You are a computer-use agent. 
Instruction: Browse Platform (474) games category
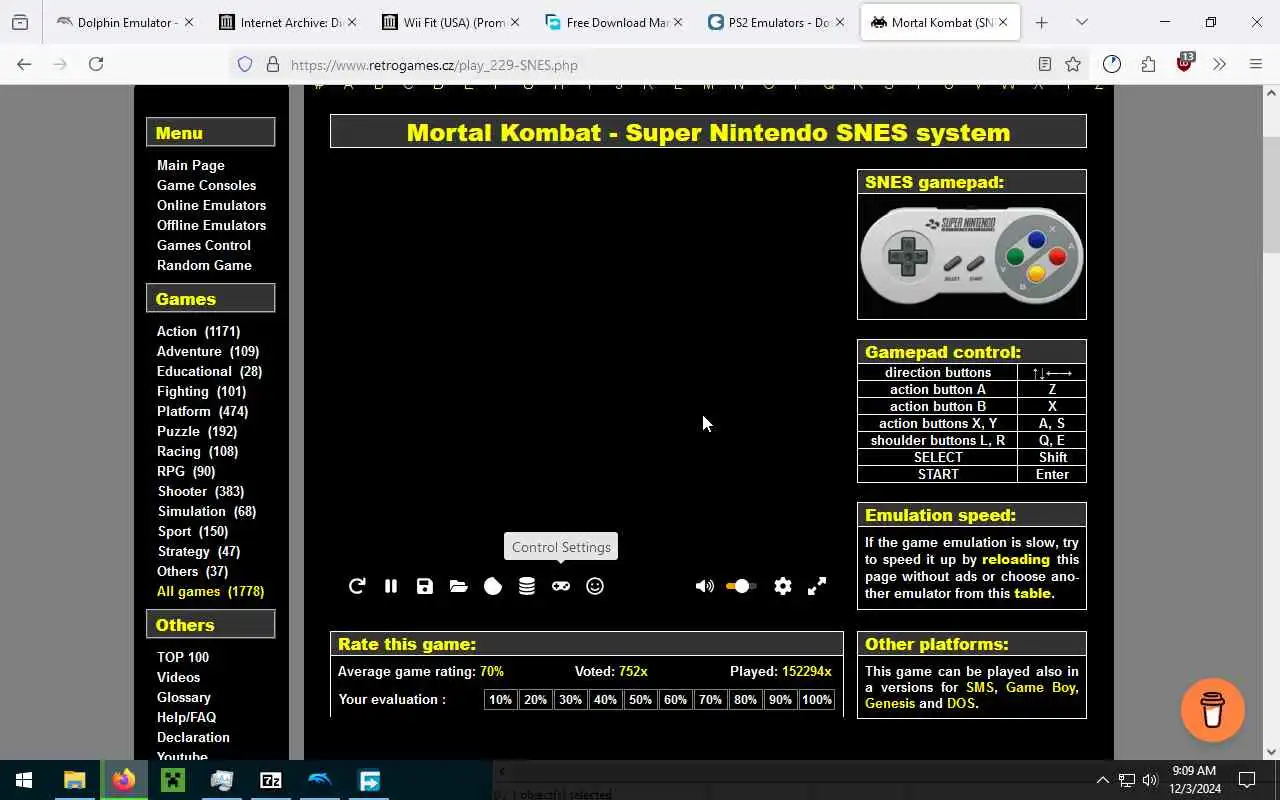tap(202, 411)
